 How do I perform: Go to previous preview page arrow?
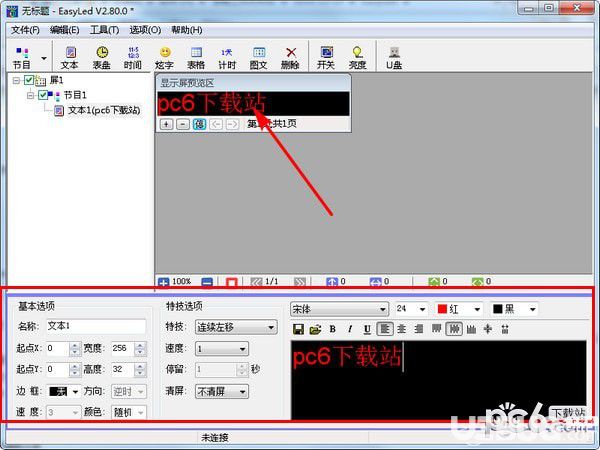(216, 124)
